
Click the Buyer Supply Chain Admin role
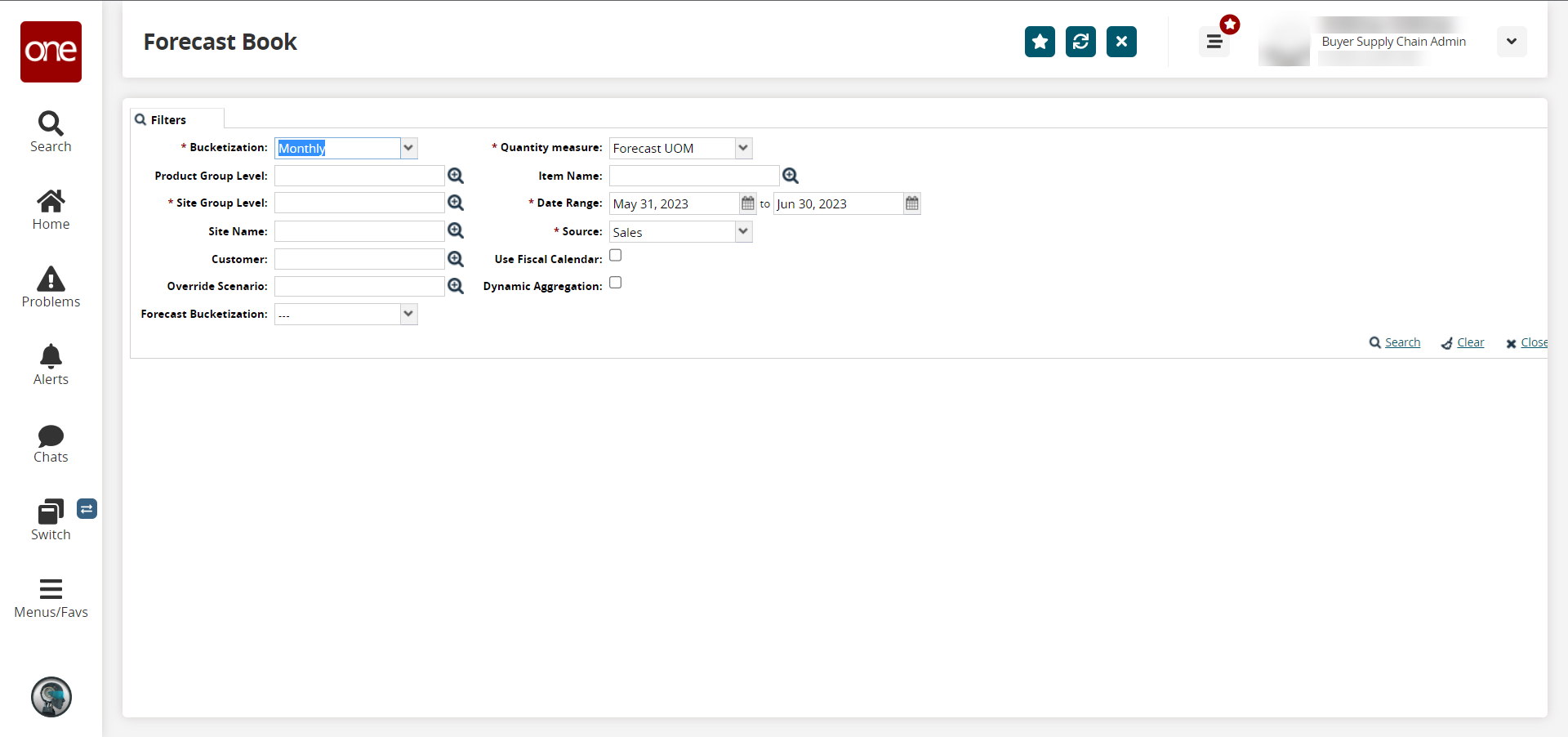[x=1393, y=42]
